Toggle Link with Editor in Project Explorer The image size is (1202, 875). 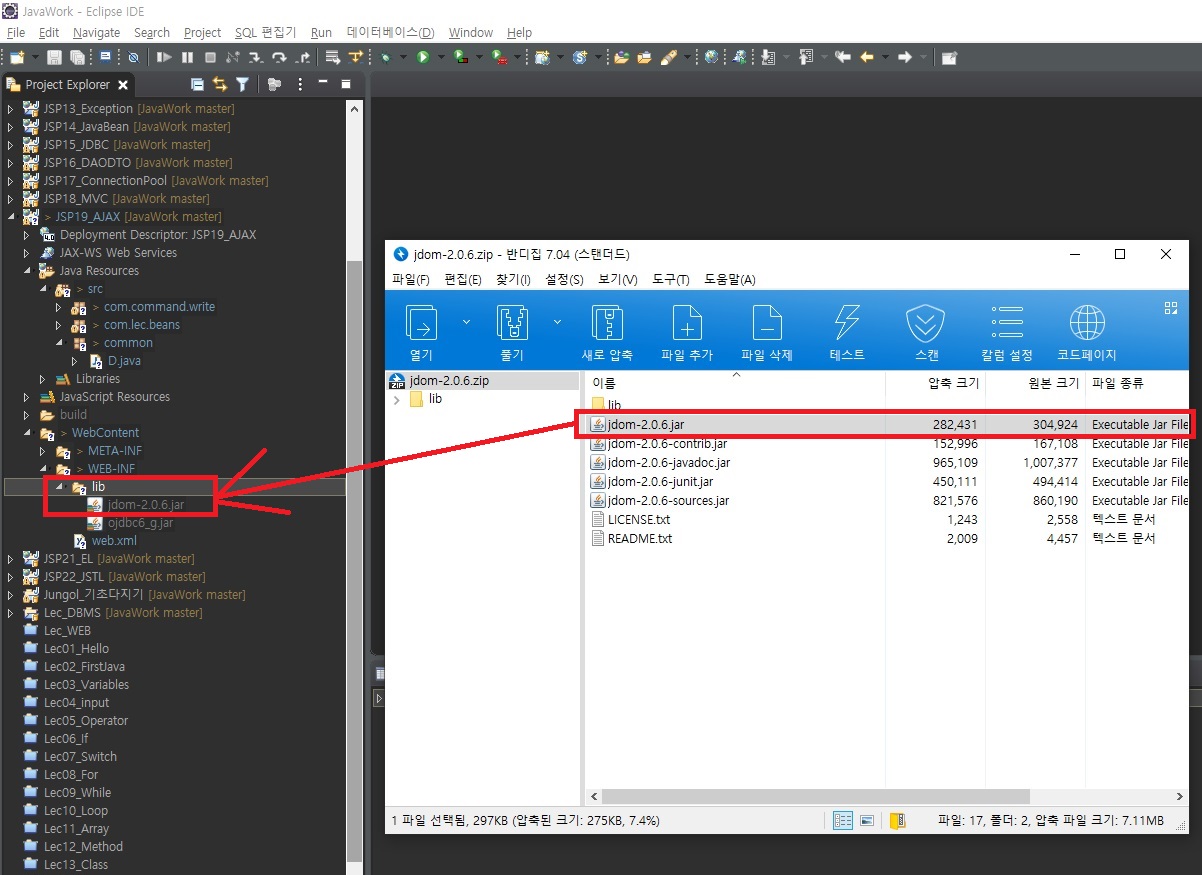[x=219, y=85]
